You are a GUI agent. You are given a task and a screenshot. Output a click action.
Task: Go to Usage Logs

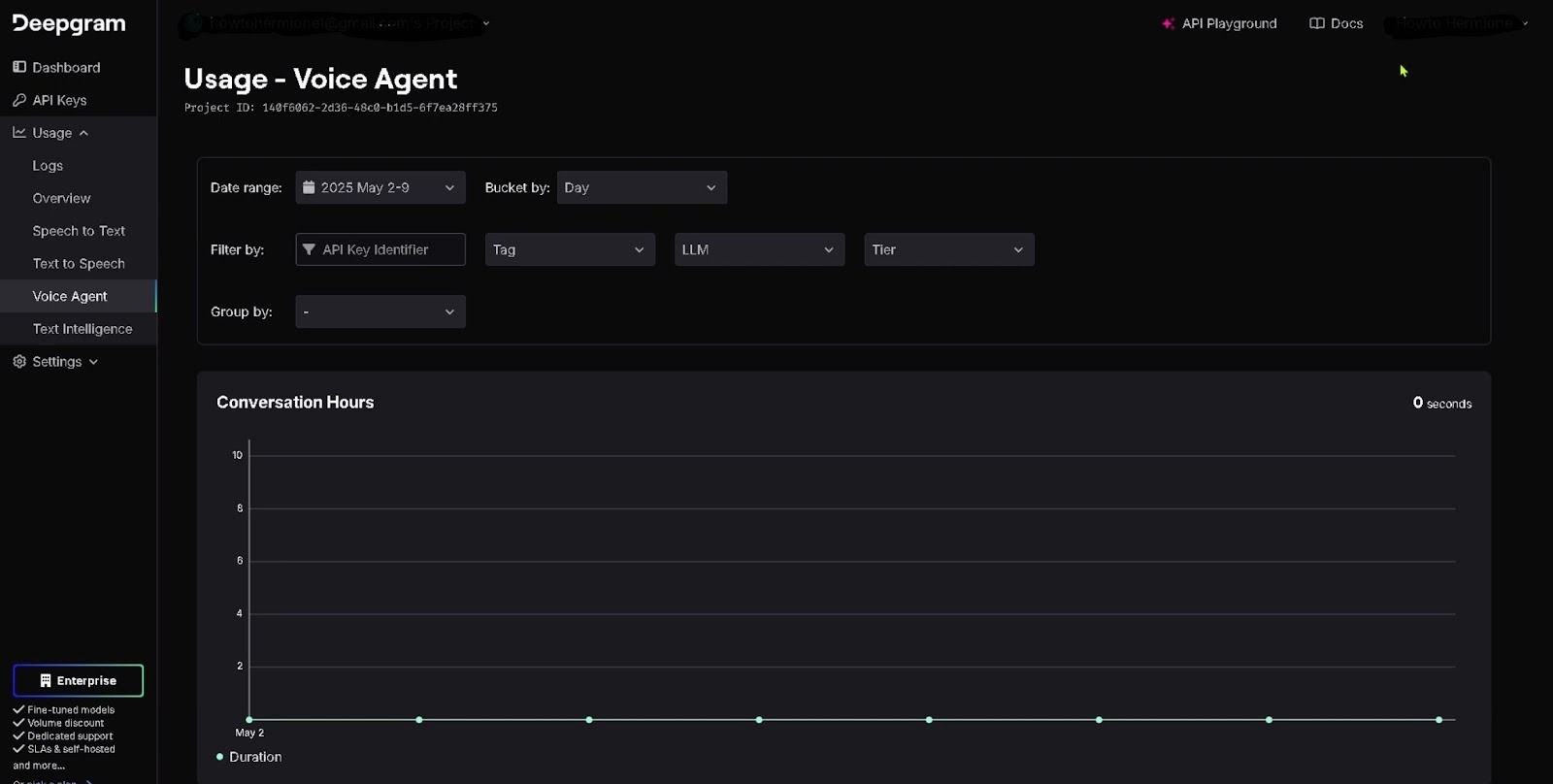48,166
